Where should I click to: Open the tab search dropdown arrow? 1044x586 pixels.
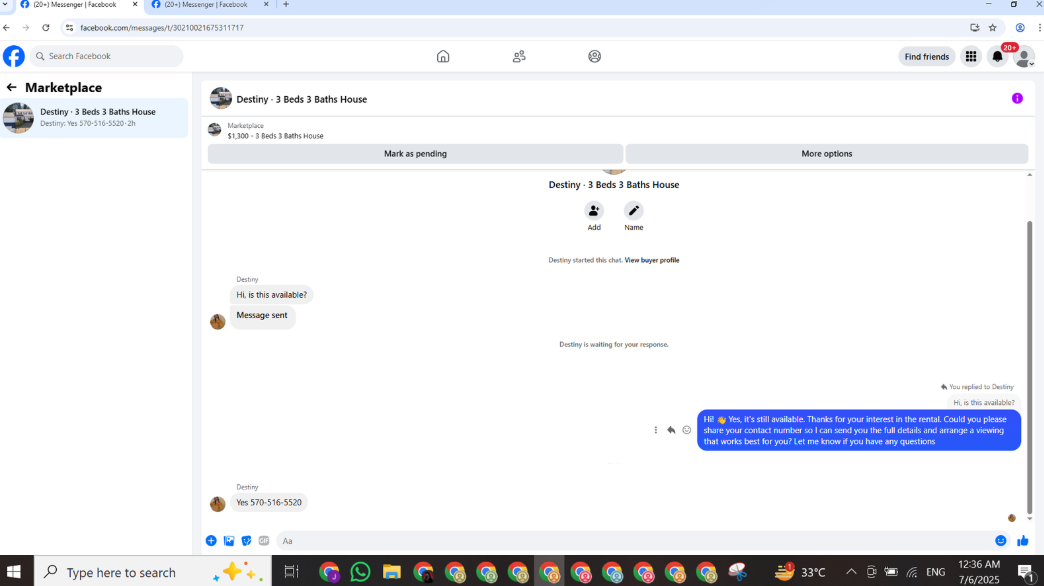click(5, 5)
